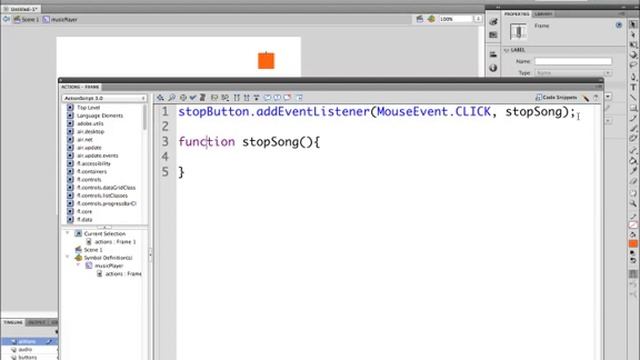Show code hint in Actions toolbar
This screenshot has height=360, width=640.
214,98
